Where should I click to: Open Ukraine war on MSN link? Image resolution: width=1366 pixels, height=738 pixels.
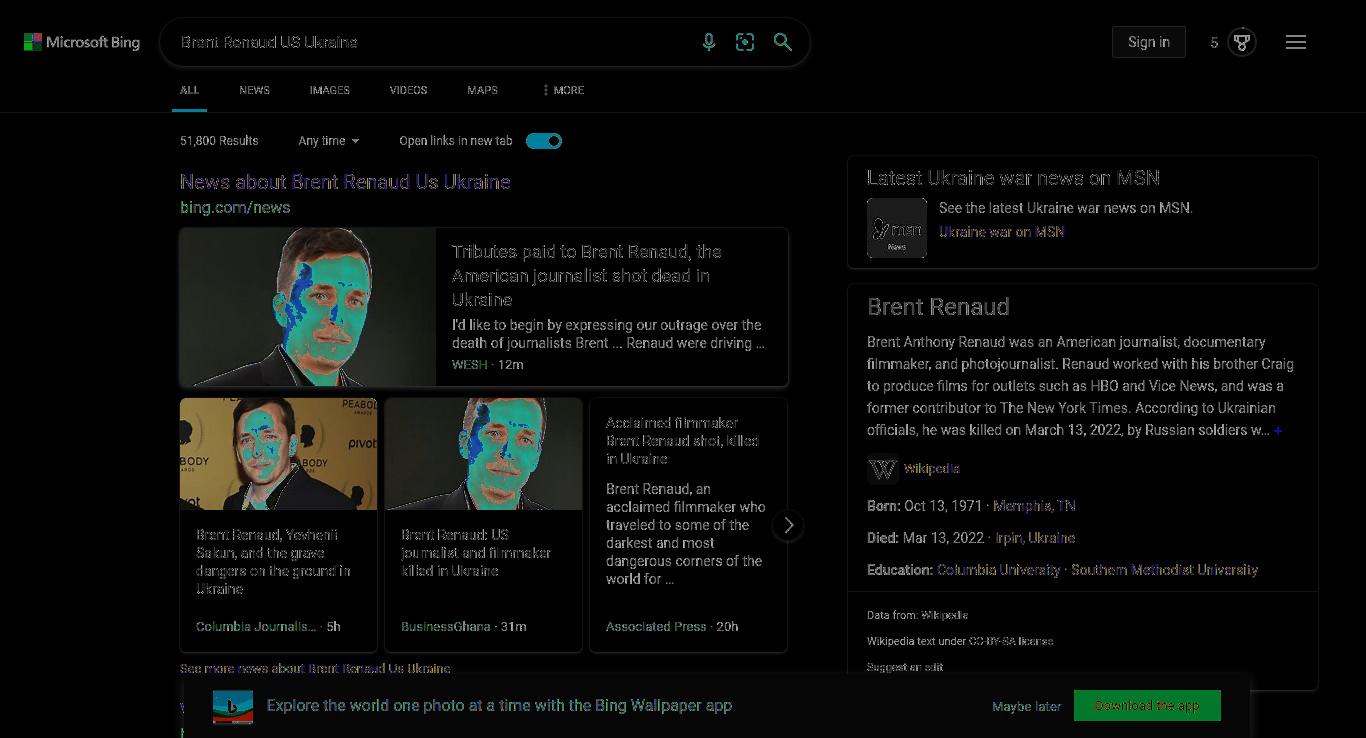click(x=1001, y=232)
